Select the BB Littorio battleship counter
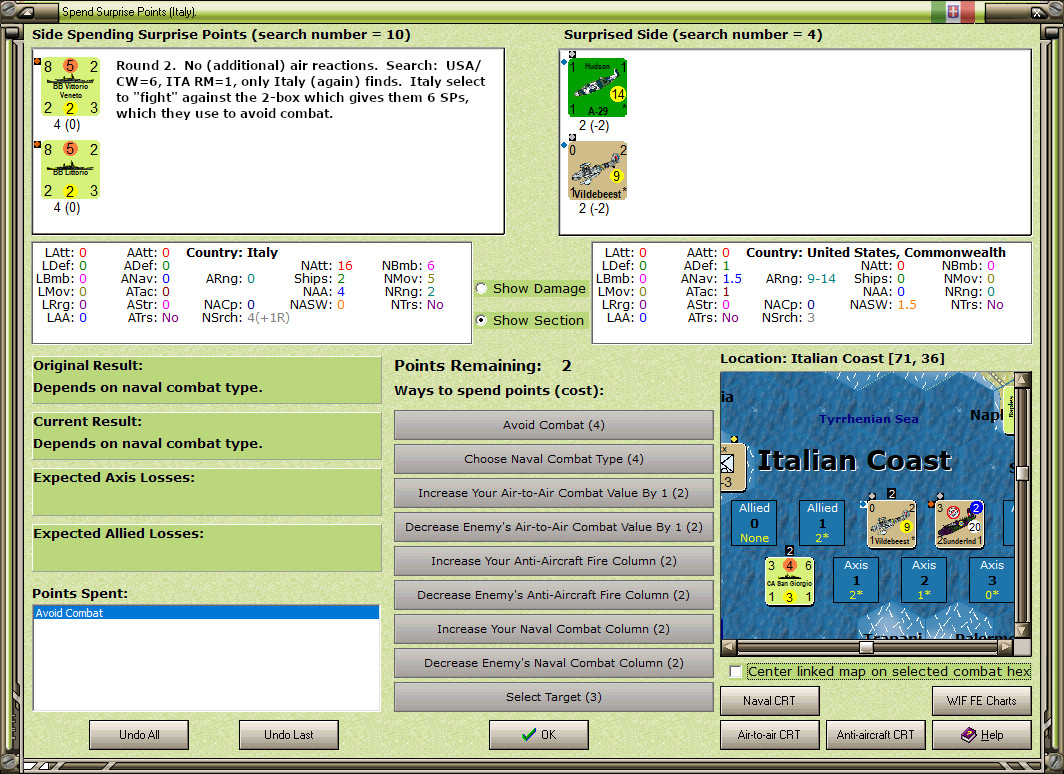The width and height of the screenshot is (1064, 774). click(71, 170)
